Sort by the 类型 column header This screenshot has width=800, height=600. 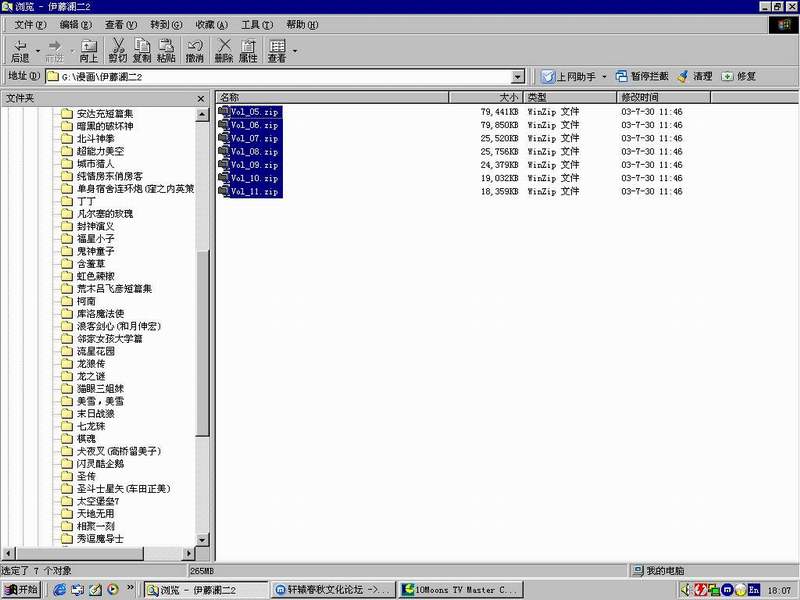[570, 97]
